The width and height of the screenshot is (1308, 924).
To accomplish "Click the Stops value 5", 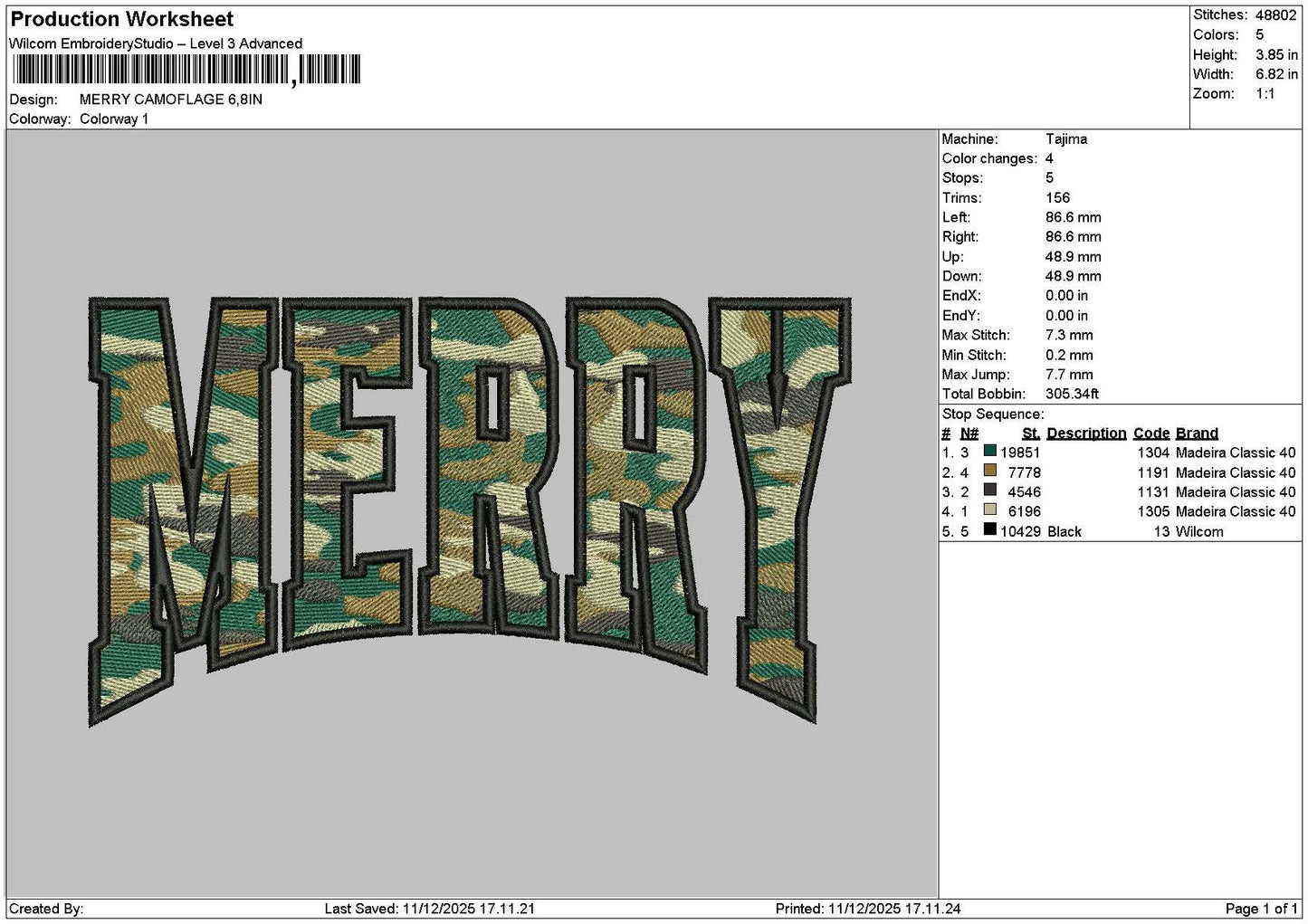I will (x=1049, y=178).
